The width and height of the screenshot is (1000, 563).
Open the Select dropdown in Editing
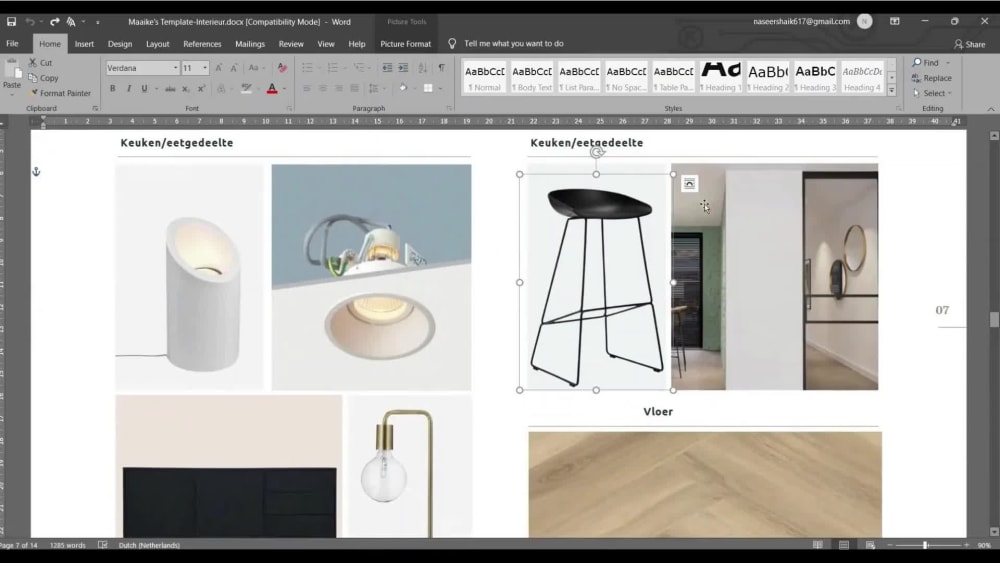(932, 93)
